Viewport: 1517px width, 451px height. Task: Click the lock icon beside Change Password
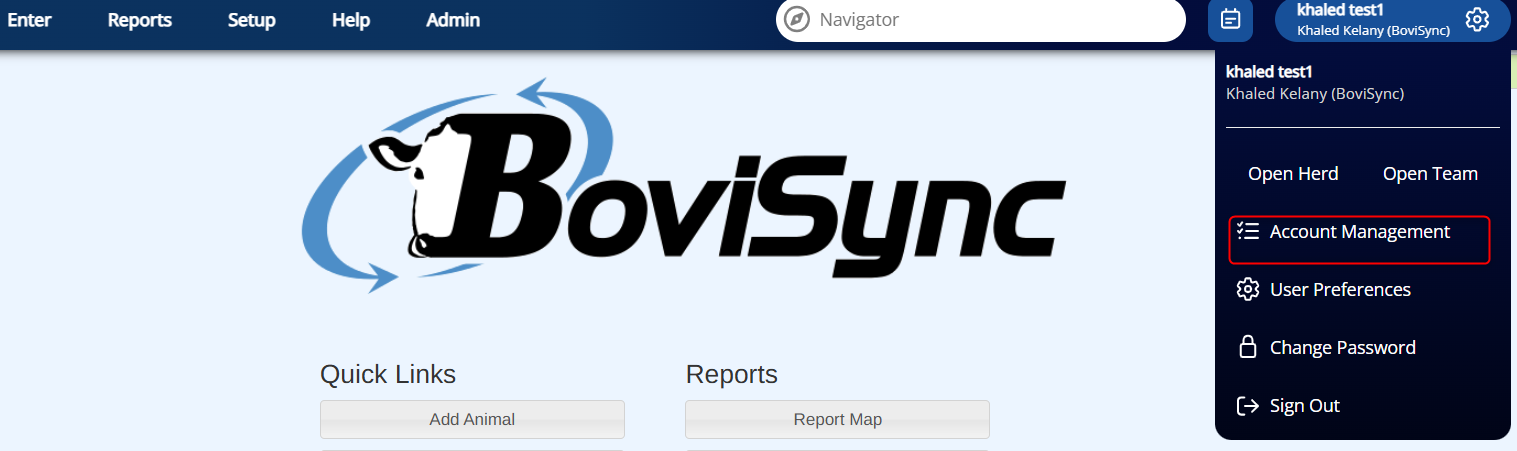(x=1247, y=347)
